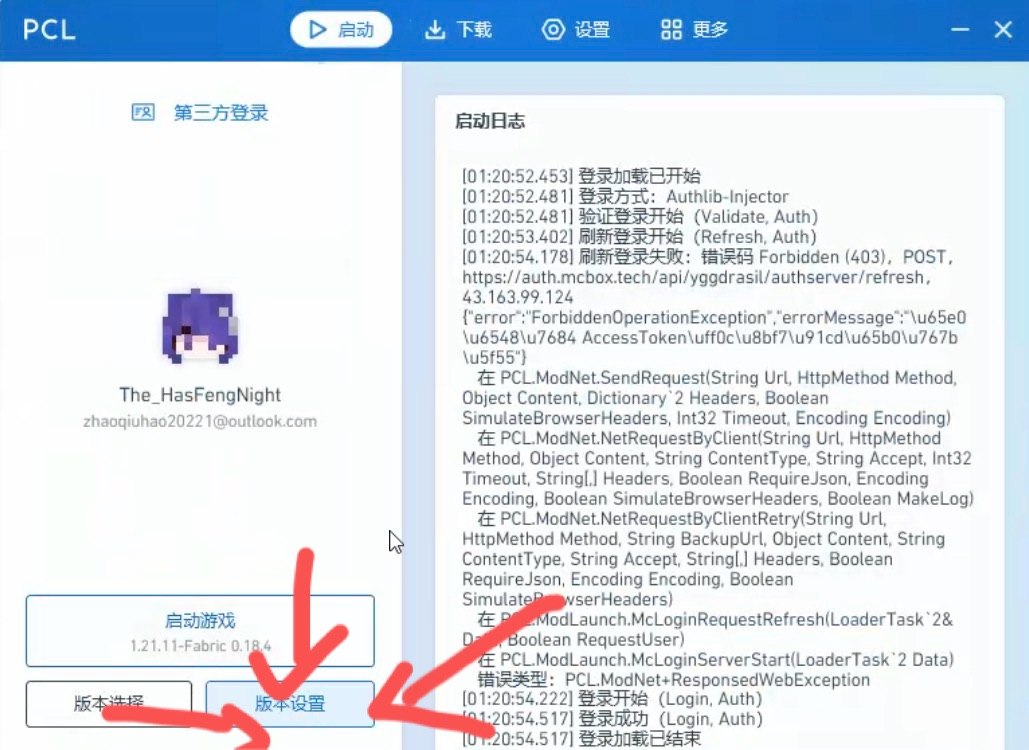Click the PCL.ModNet.SendRequest stack trace line
Image resolution: width=1029 pixels, height=750 pixels.
tap(709, 398)
